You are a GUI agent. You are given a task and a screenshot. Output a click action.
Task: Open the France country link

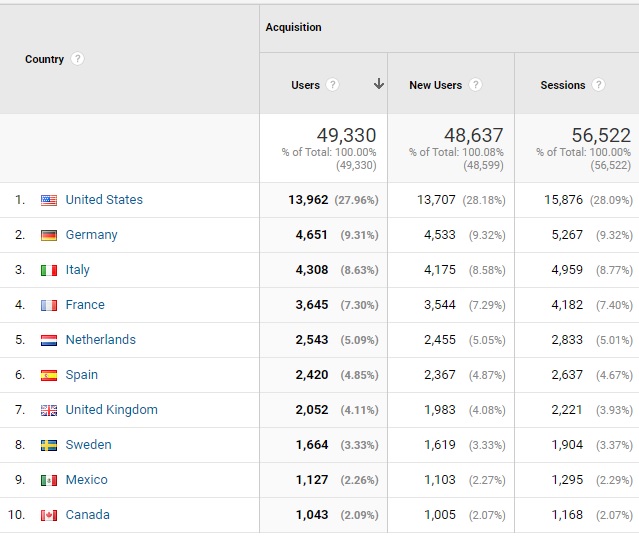coord(85,305)
